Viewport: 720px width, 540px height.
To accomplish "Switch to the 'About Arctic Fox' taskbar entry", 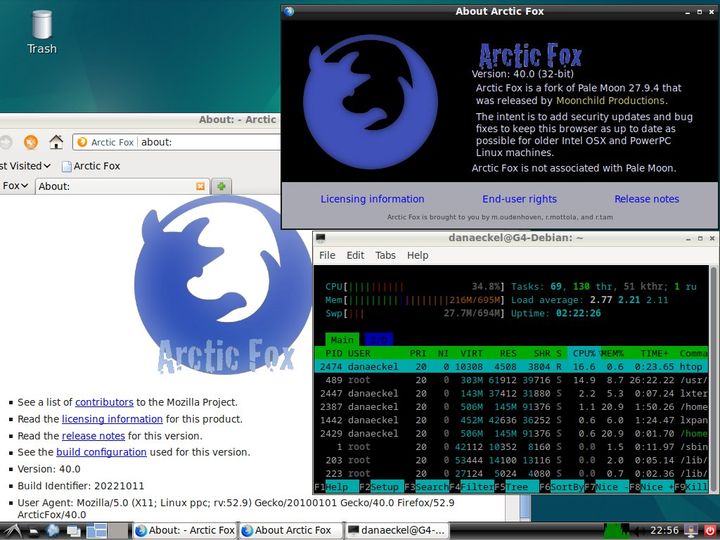I will 291,530.
